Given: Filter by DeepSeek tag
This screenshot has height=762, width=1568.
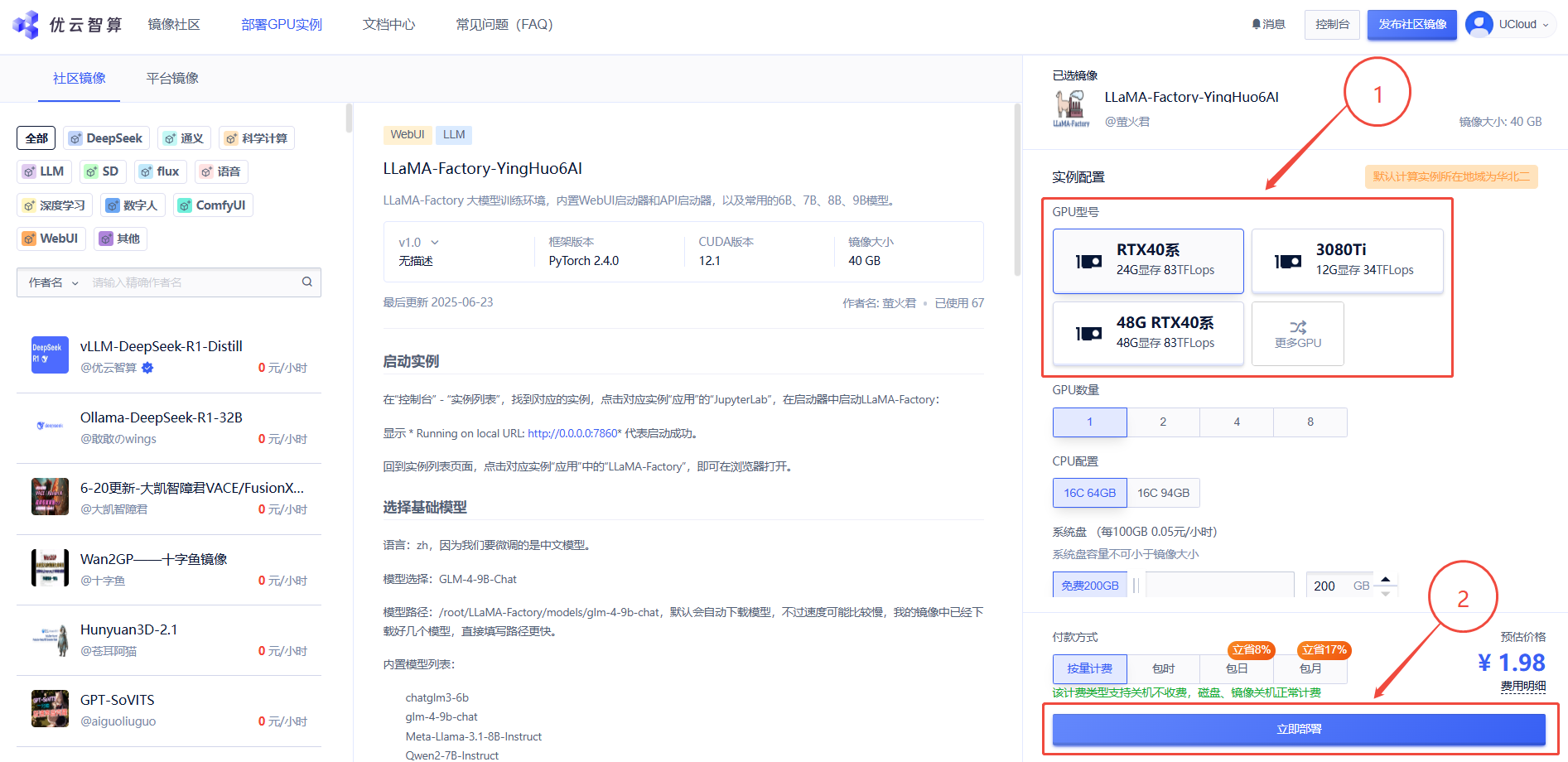Looking at the screenshot, I should [106, 138].
